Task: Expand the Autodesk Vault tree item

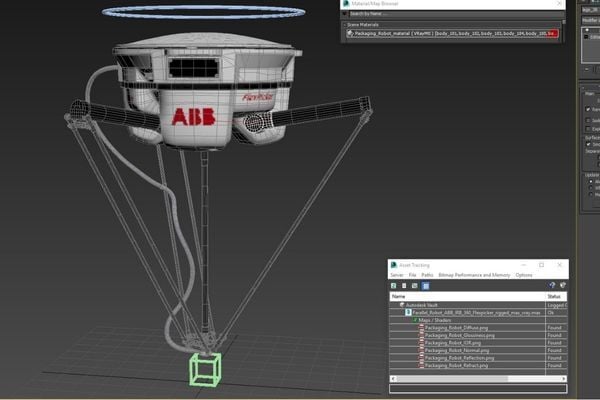Action: point(402,304)
